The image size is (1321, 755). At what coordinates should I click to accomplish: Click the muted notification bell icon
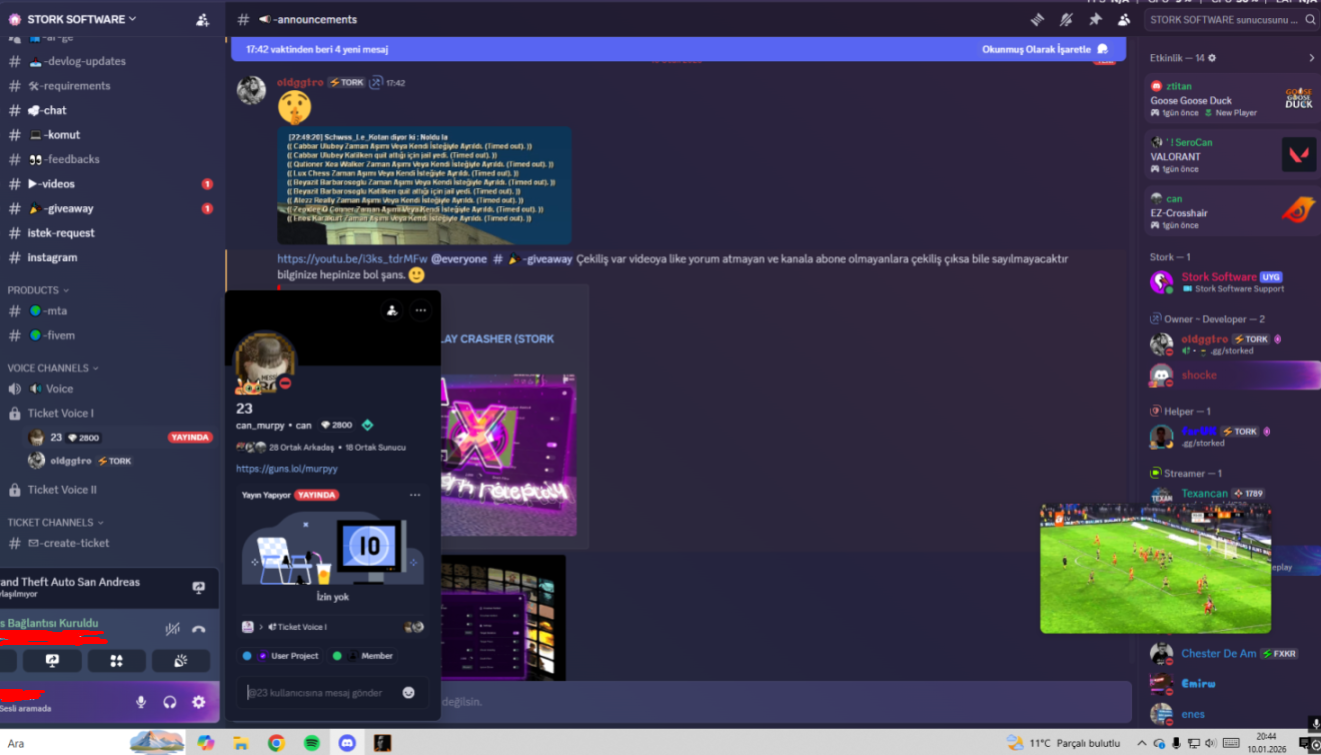click(1066, 19)
